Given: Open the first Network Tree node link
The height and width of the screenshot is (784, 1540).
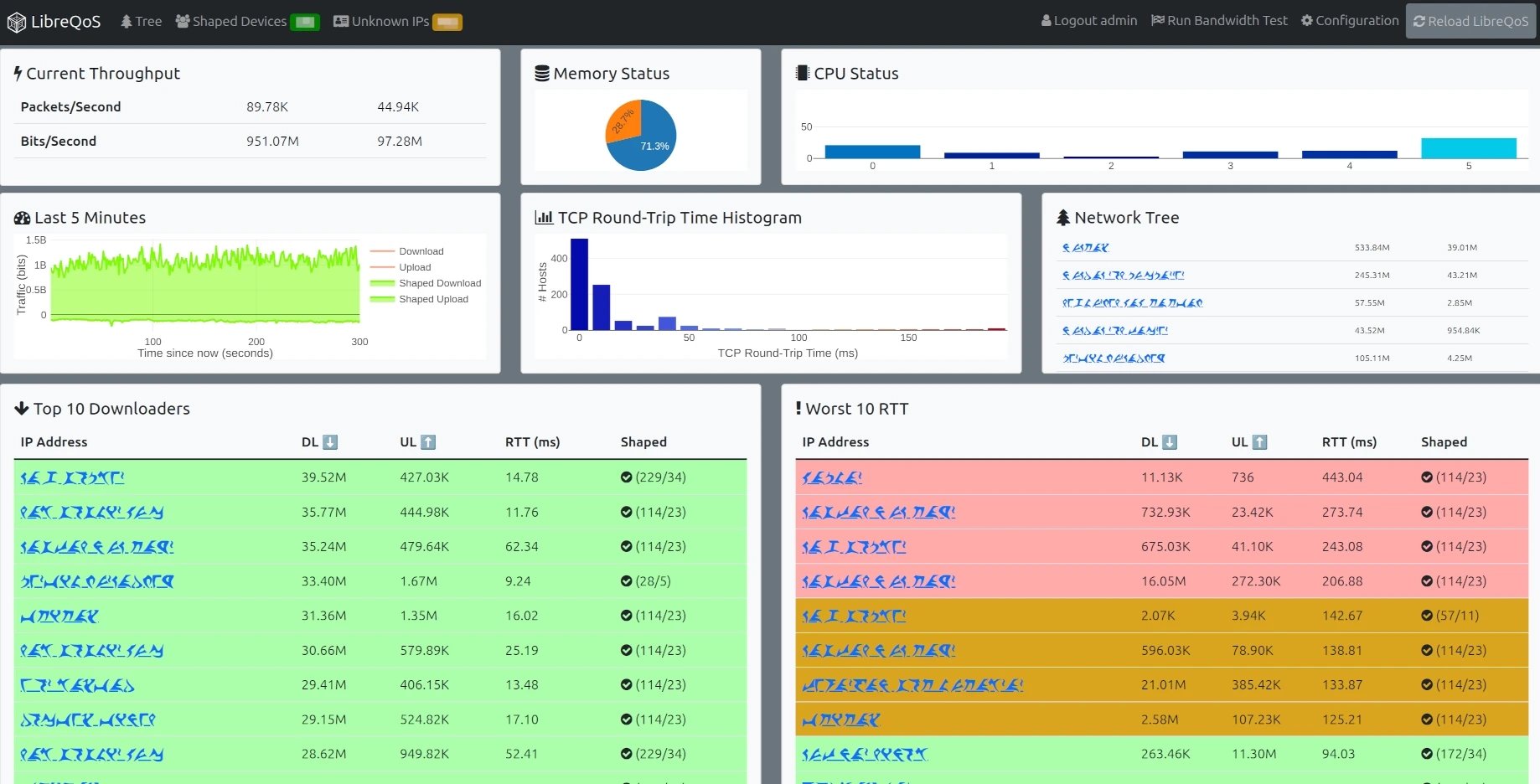Looking at the screenshot, I should pos(1086,248).
